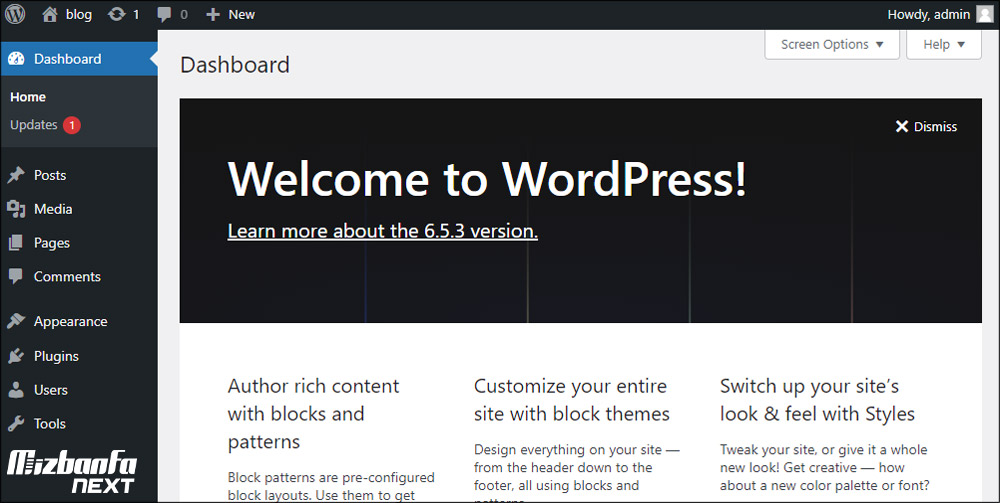The image size is (1000, 503).
Task: Open the Plugins menu
Action: [x=79, y=356]
